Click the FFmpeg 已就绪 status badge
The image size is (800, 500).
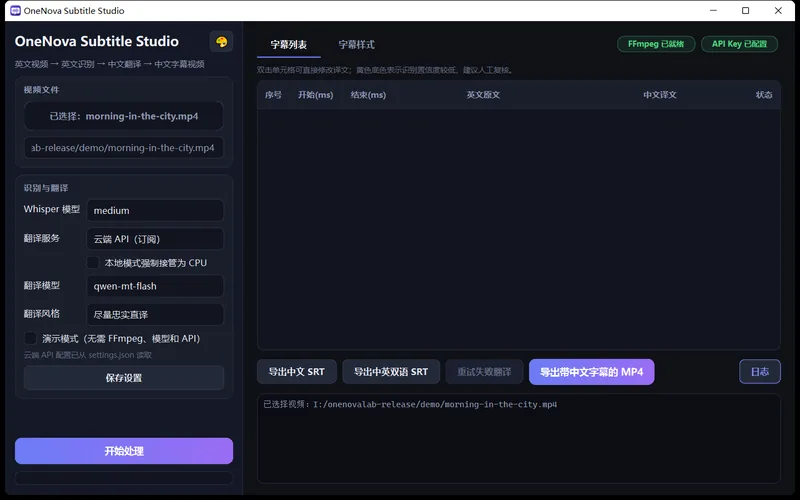click(656, 44)
